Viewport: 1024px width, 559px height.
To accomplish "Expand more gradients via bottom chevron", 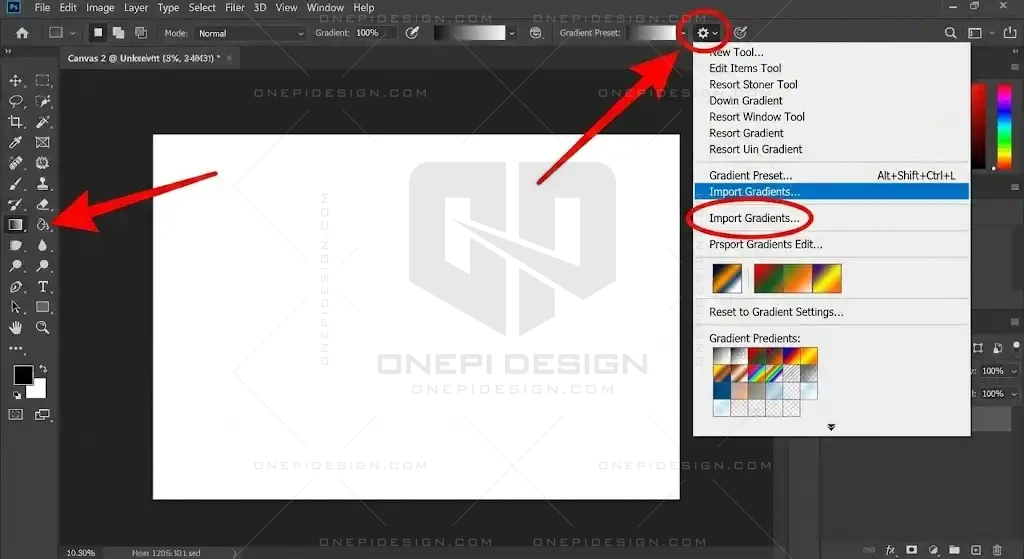I will (x=831, y=427).
